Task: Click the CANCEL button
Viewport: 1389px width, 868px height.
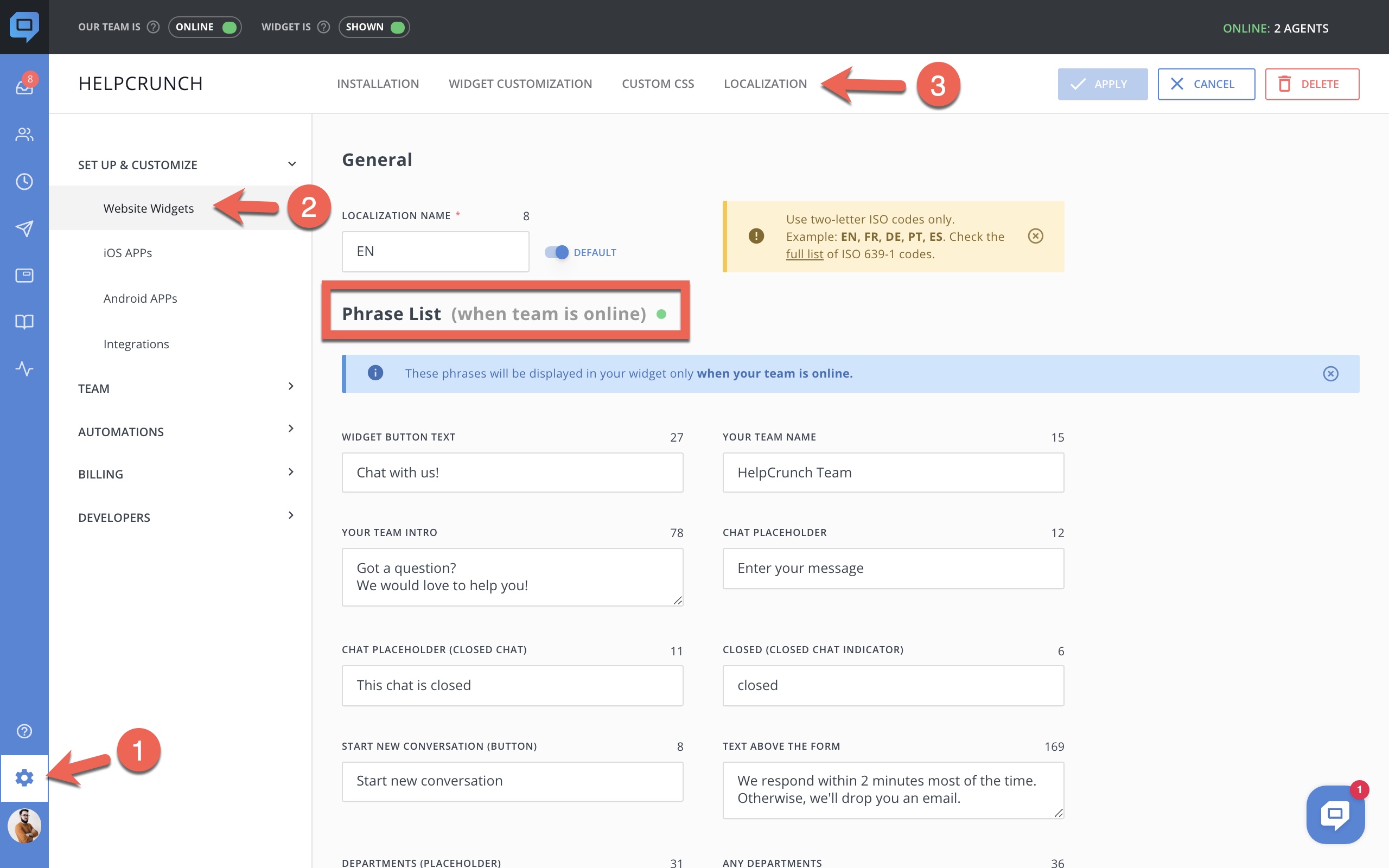Action: [x=1206, y=84]
